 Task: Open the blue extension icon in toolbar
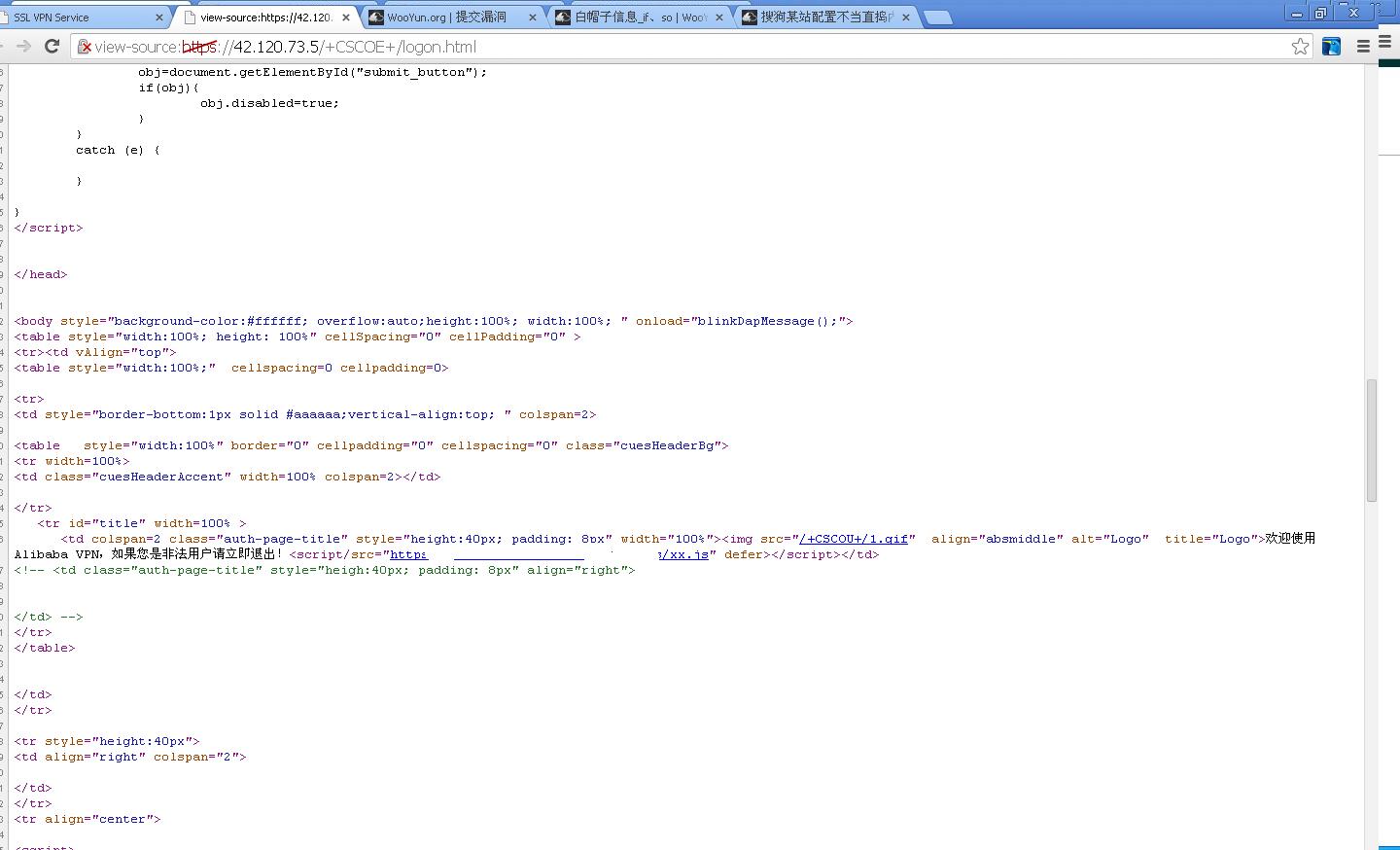point(1332,46)
